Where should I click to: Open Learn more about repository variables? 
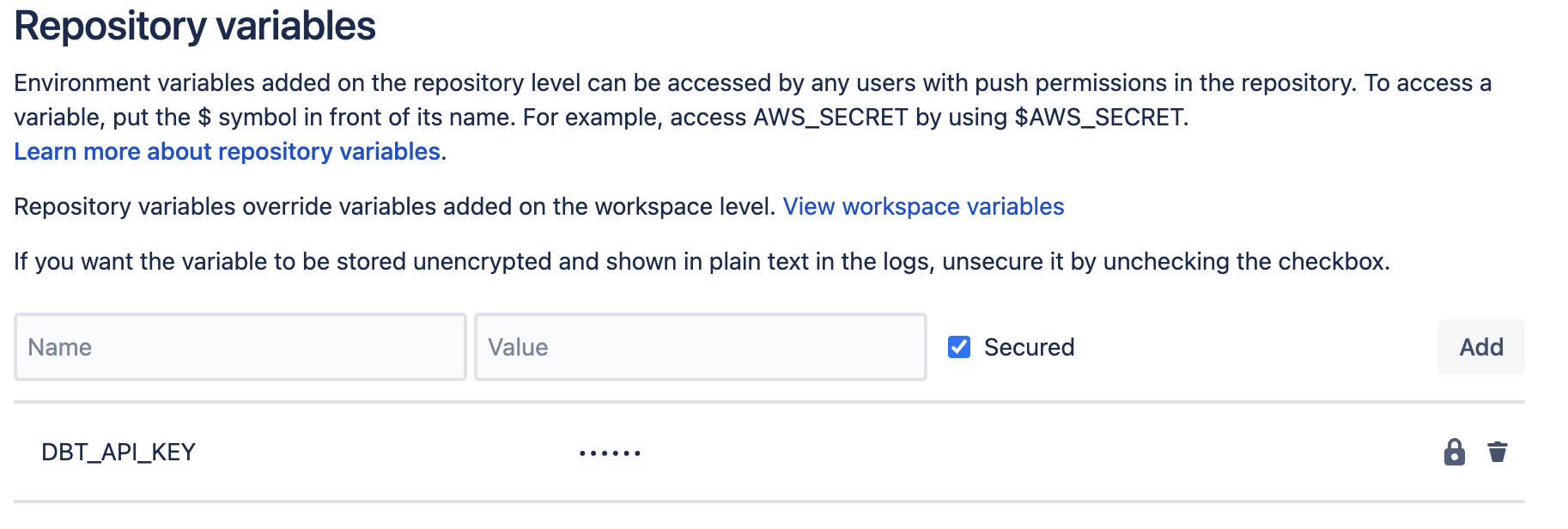(226, 151)
